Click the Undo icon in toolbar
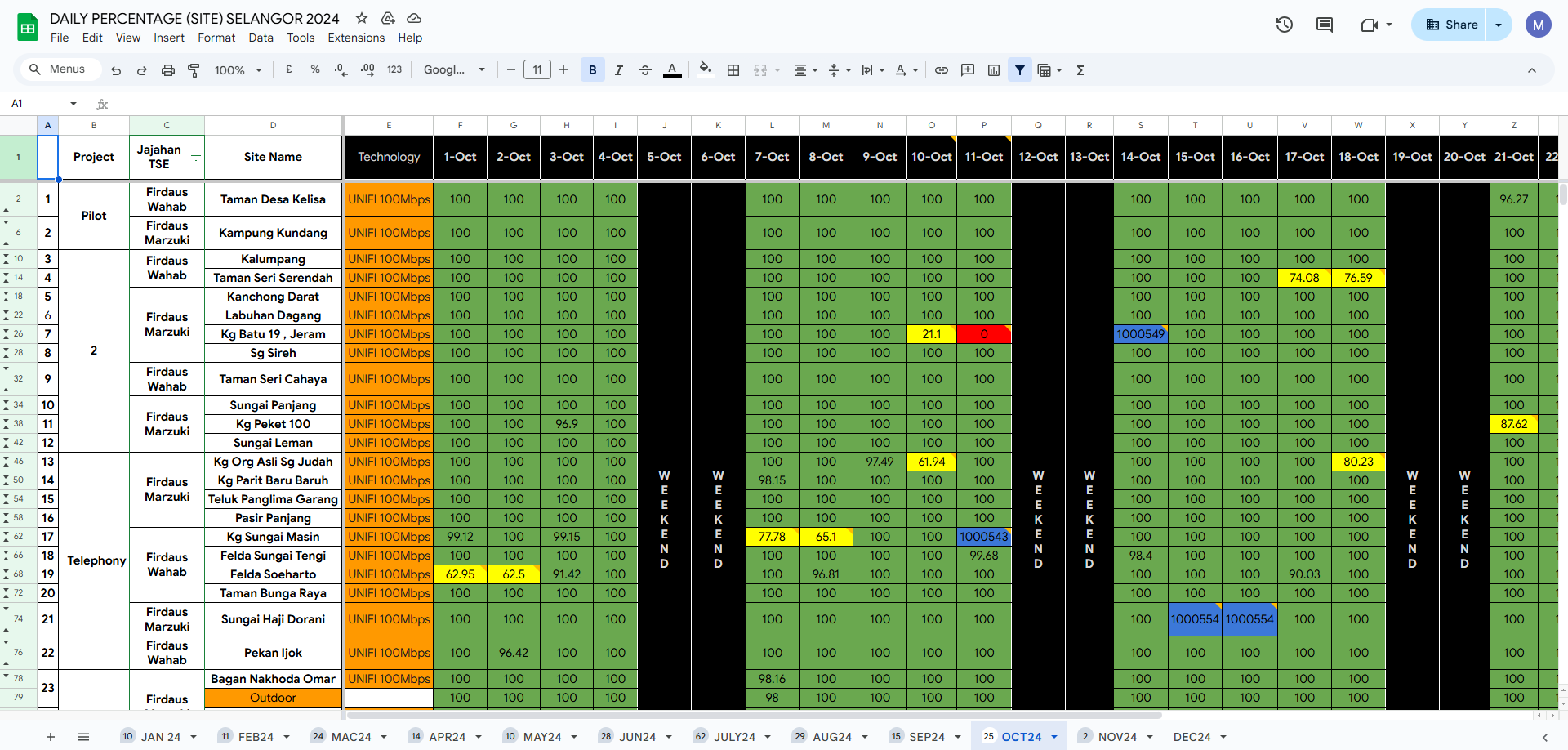The image size is (1568, 750). pos(116,70)
